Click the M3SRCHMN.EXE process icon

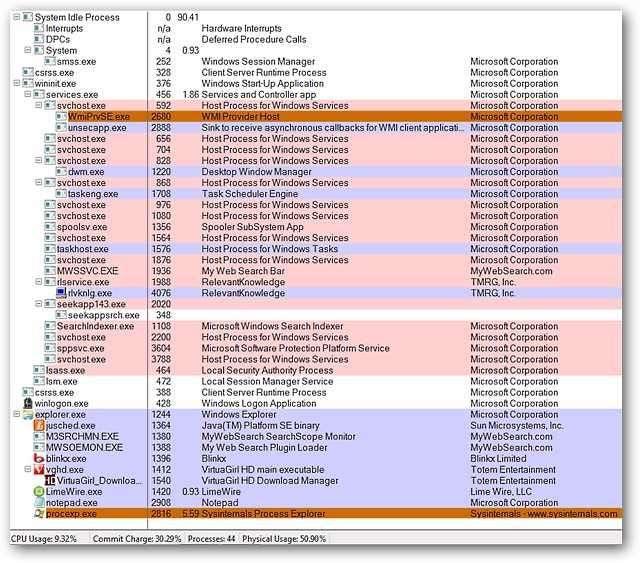coord(39,436)
